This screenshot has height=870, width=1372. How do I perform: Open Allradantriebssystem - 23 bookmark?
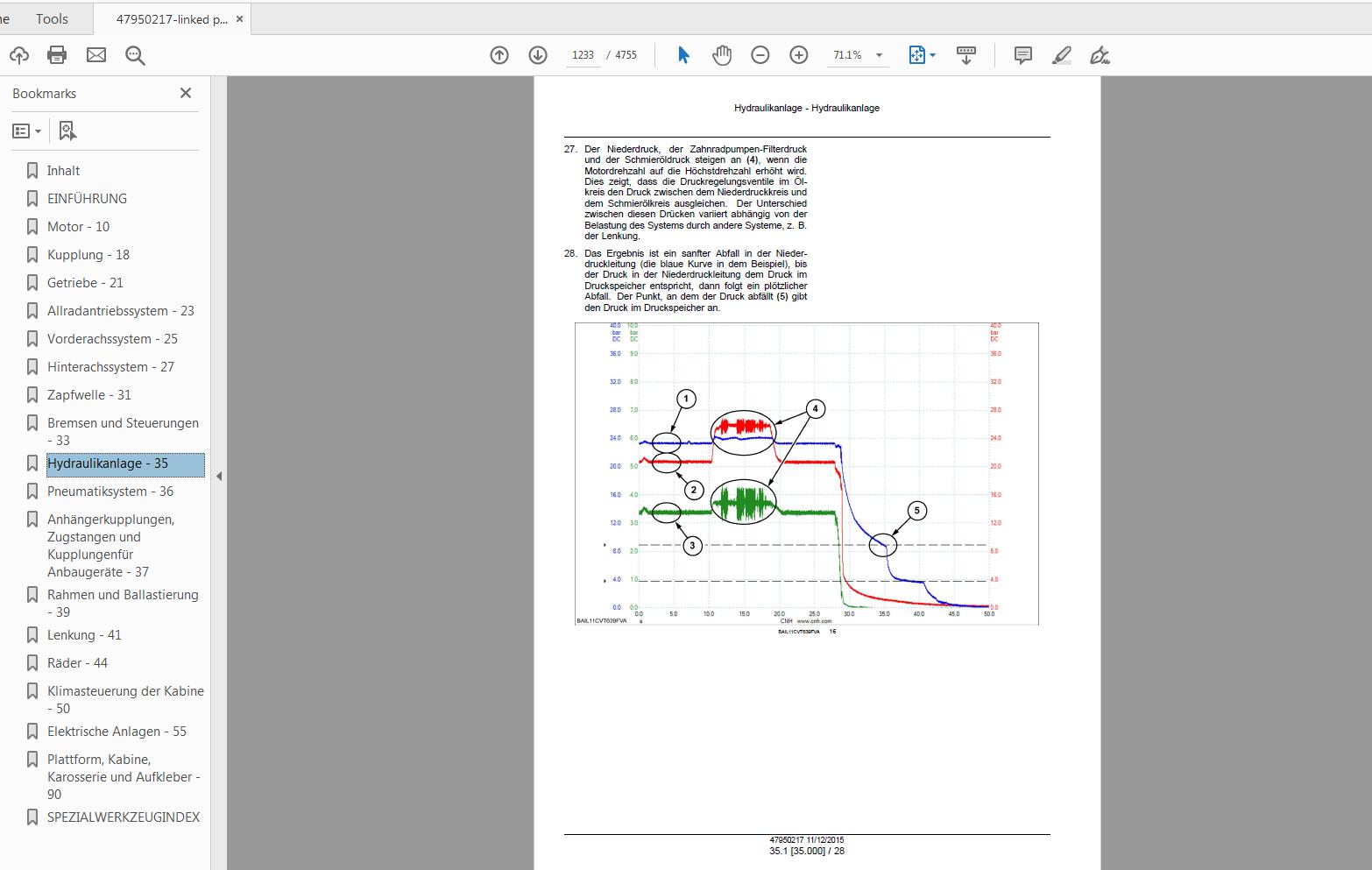coord(121,311)
